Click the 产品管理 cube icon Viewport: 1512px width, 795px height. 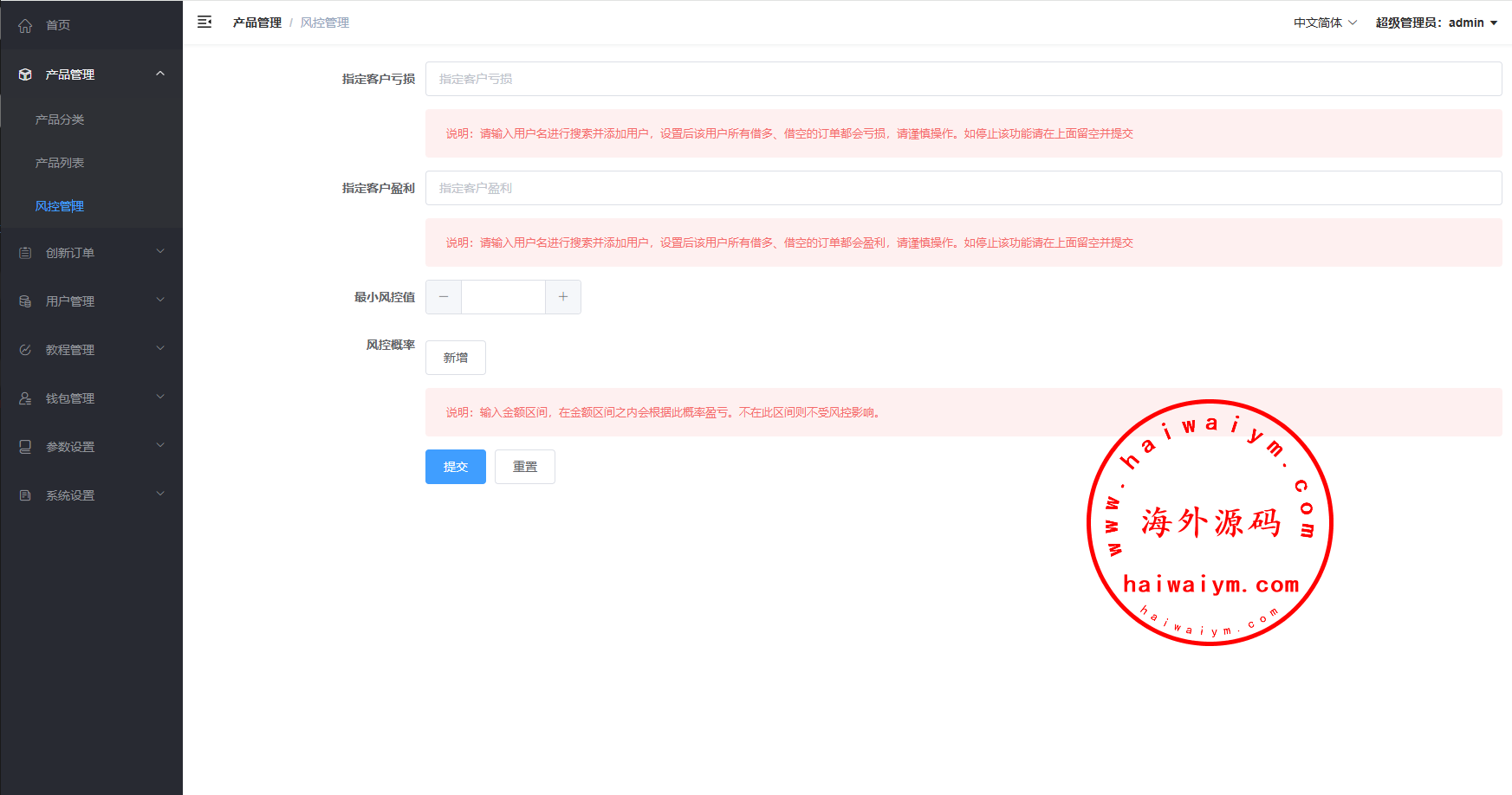[25, 74]
